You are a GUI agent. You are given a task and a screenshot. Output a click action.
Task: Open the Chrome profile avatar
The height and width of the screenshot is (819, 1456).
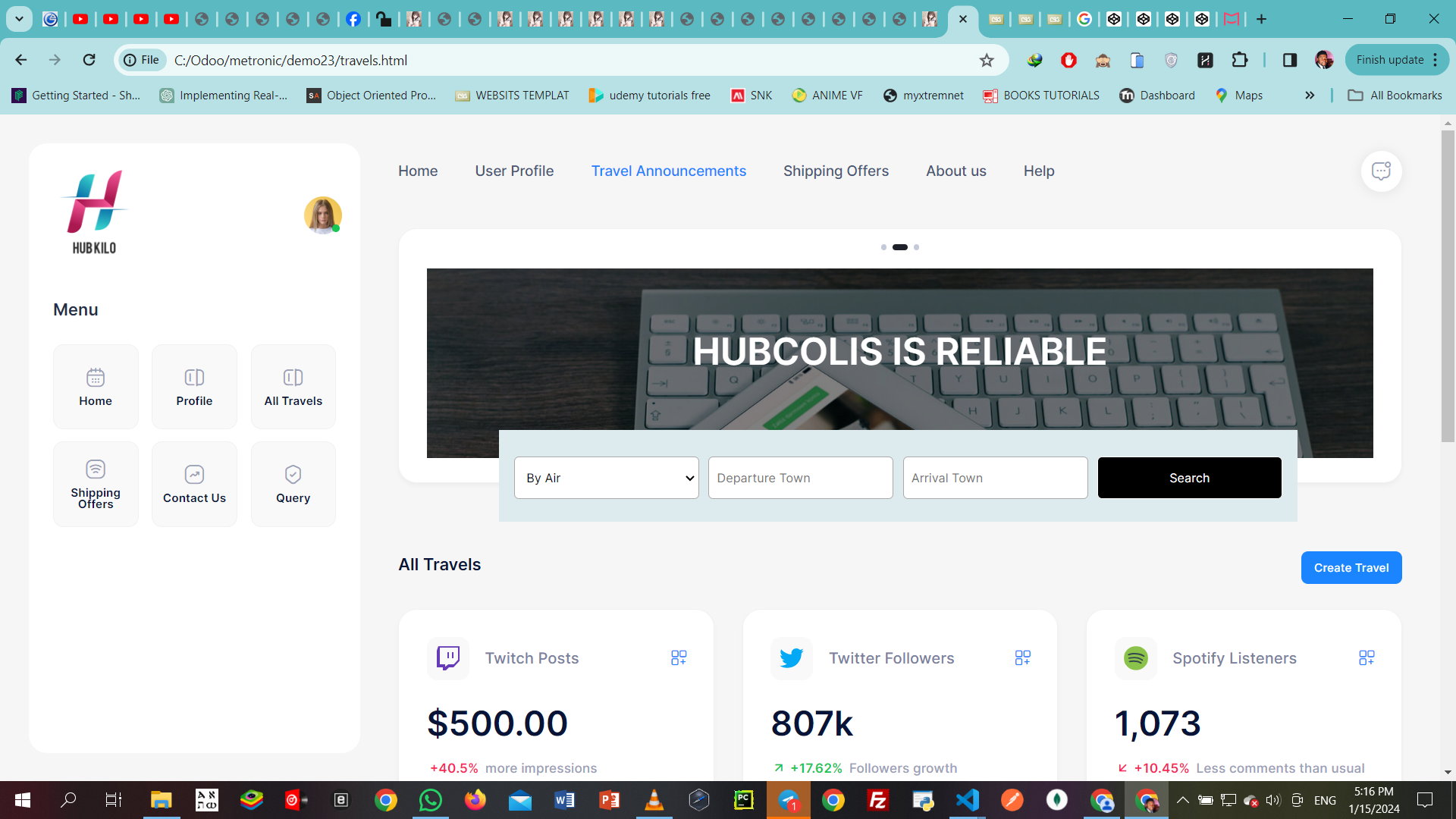point(1324,60)
